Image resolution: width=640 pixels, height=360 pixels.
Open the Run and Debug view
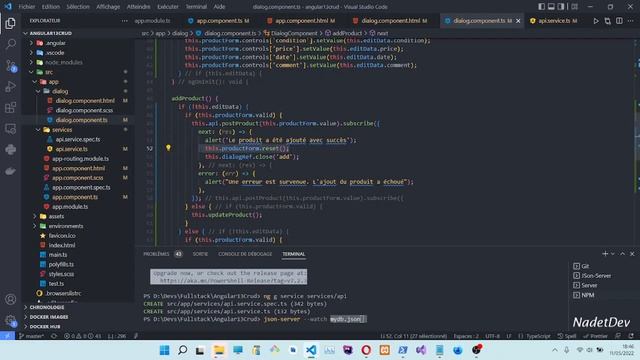(x=11, y=87)
